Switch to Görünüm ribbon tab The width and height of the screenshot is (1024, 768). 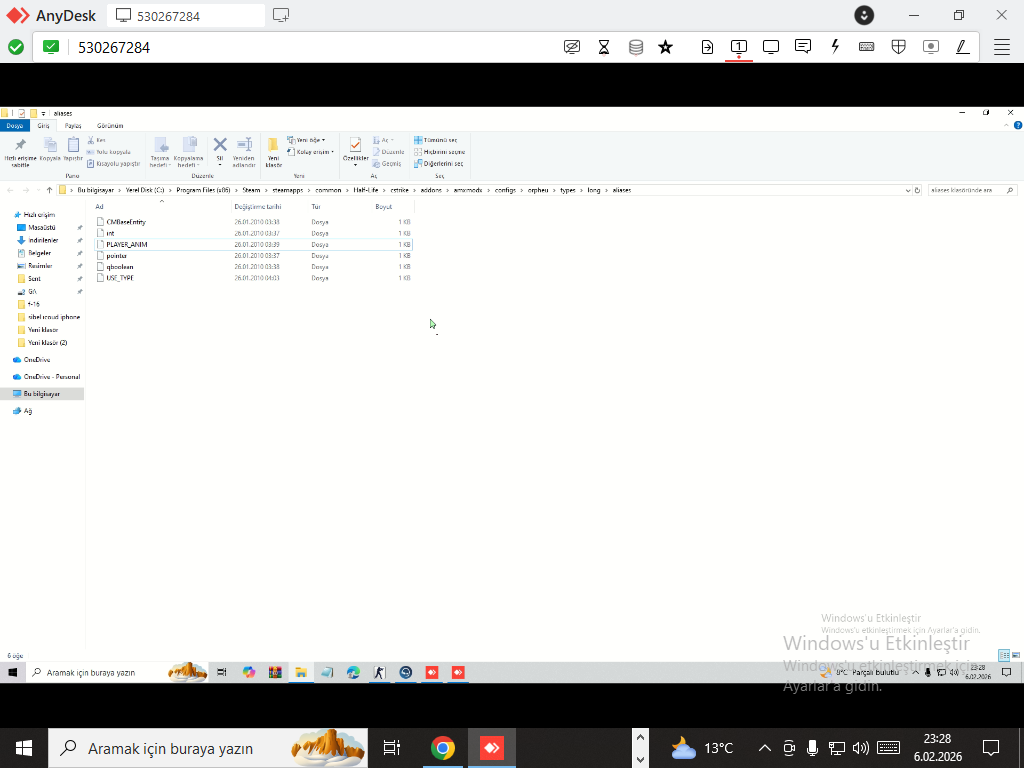tap(110, 125)
